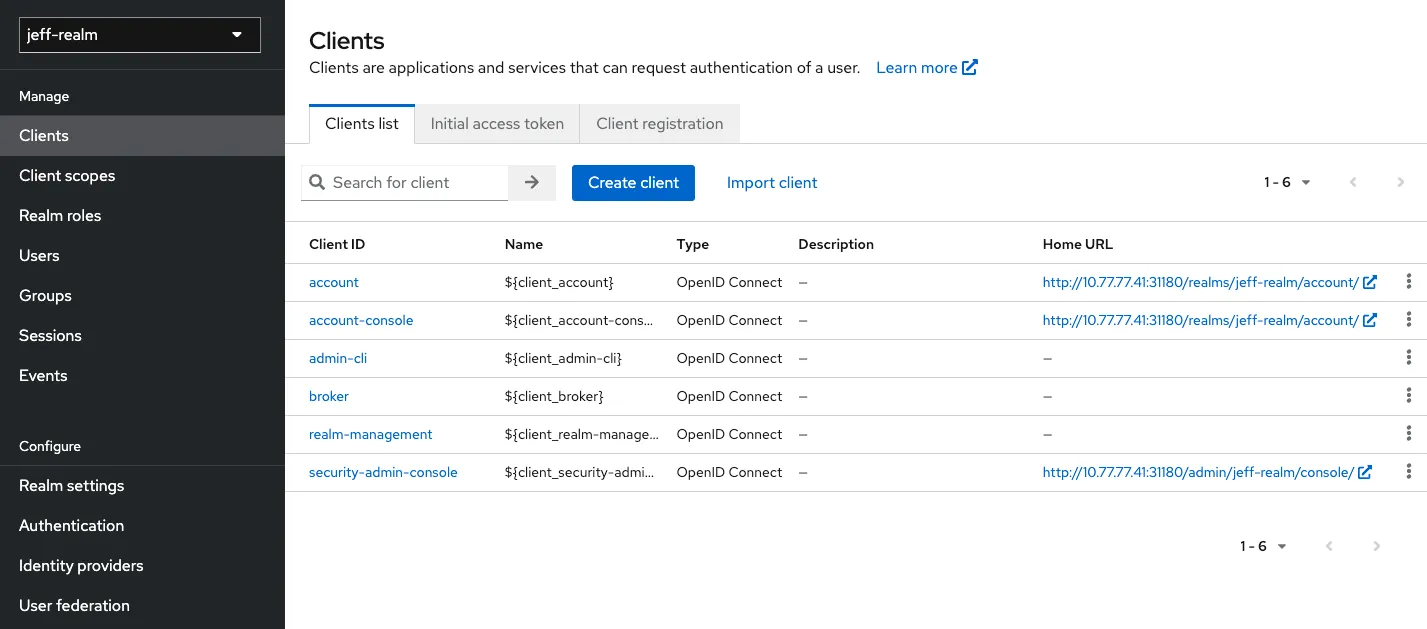Open kebab menu for broker row

click(1409, 396)
